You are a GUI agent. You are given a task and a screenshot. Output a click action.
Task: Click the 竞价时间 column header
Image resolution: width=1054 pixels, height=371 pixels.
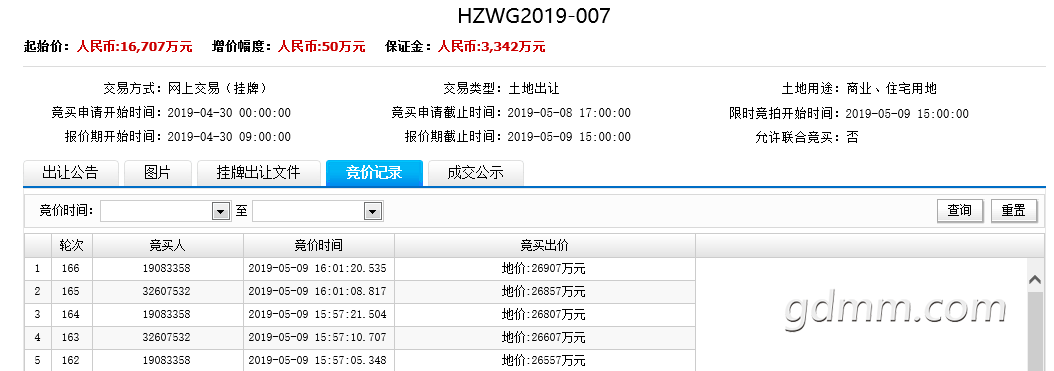319,245
